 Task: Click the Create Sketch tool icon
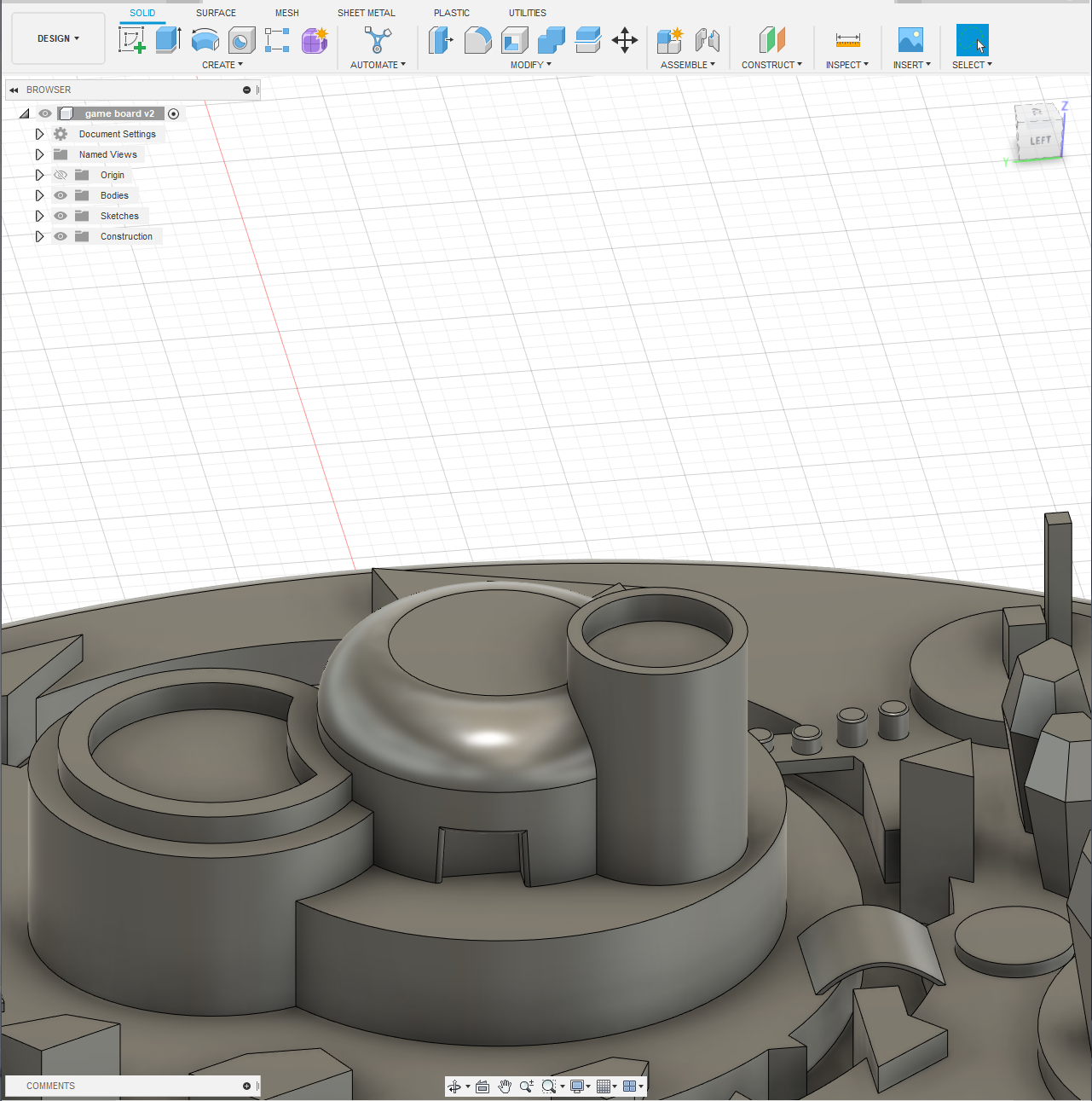[x=132, y=40]
